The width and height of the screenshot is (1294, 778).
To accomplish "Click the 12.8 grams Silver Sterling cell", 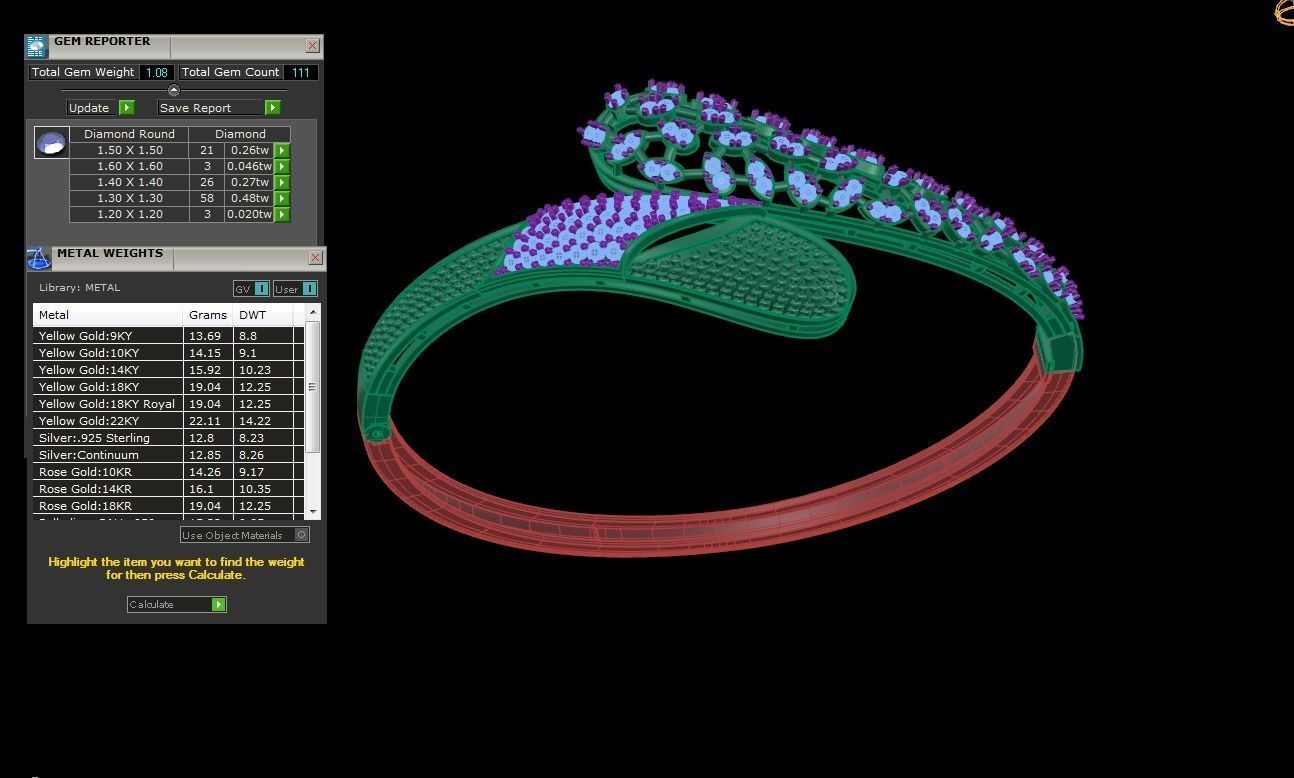I will pos(208,438).
